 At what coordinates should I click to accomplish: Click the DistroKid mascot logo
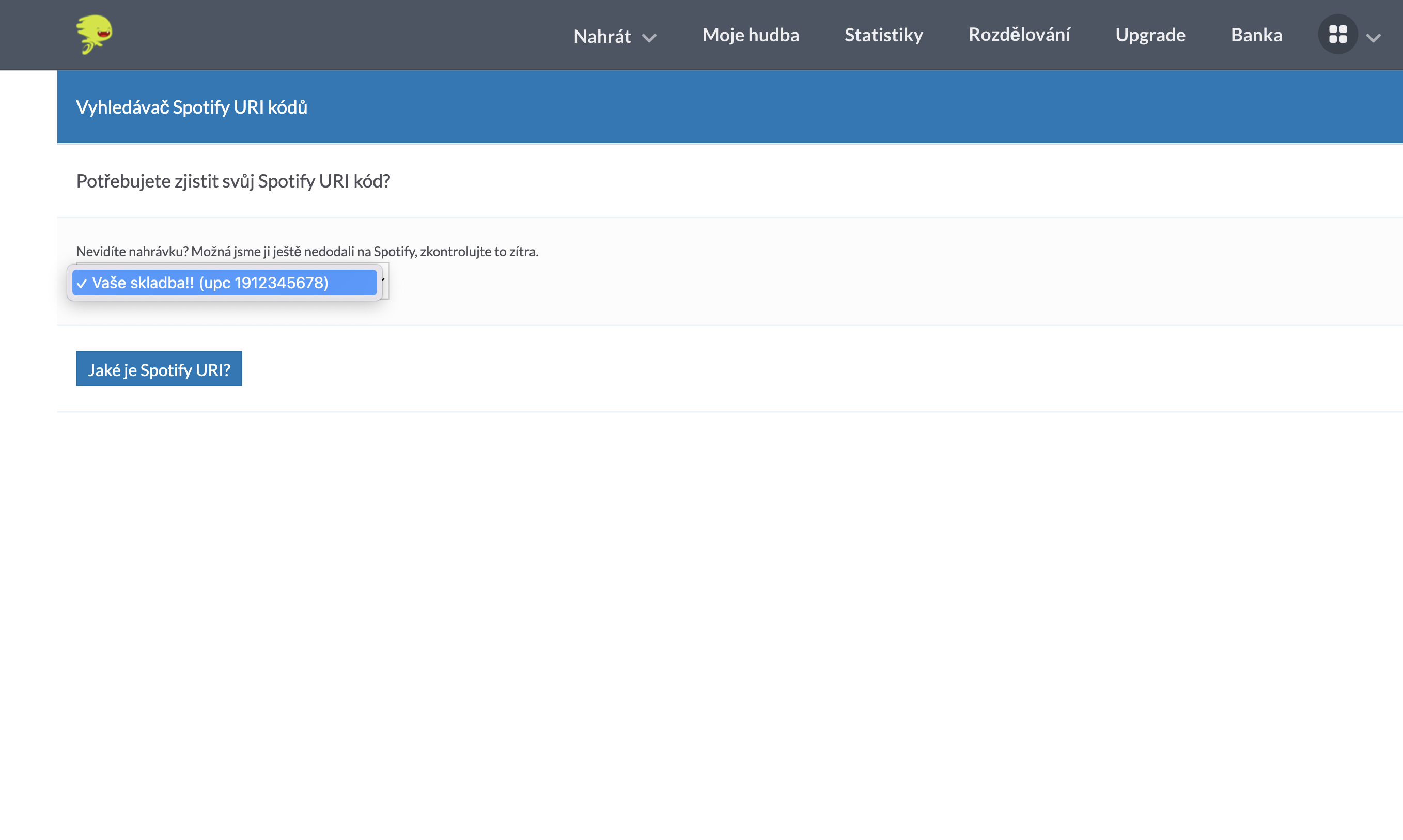point(94,35)
